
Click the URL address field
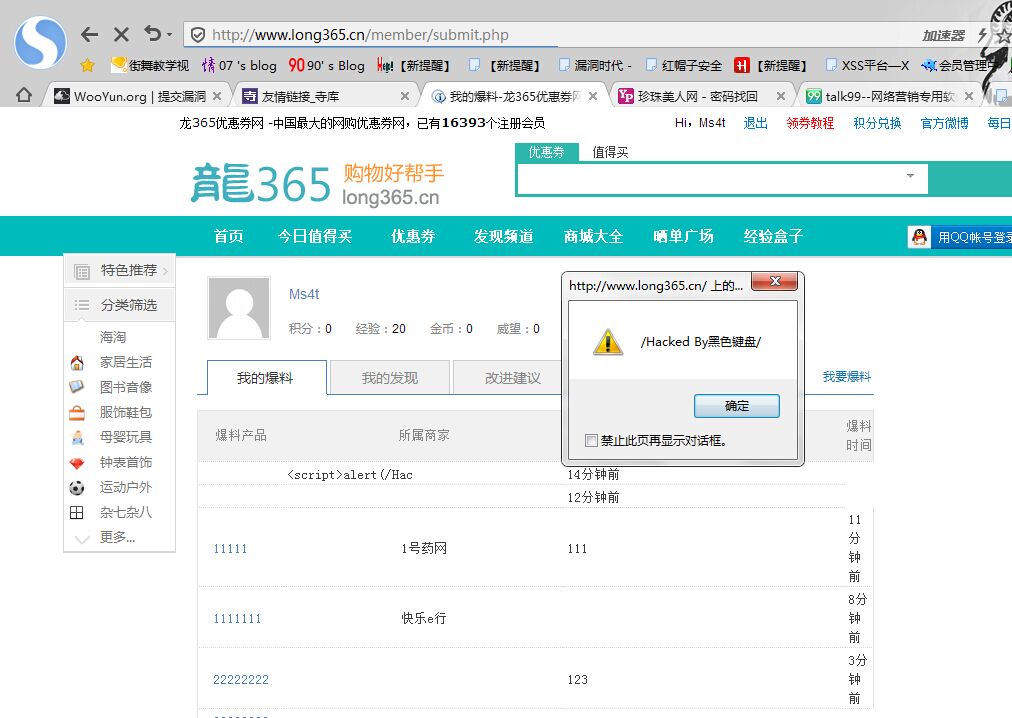[562, 35]
